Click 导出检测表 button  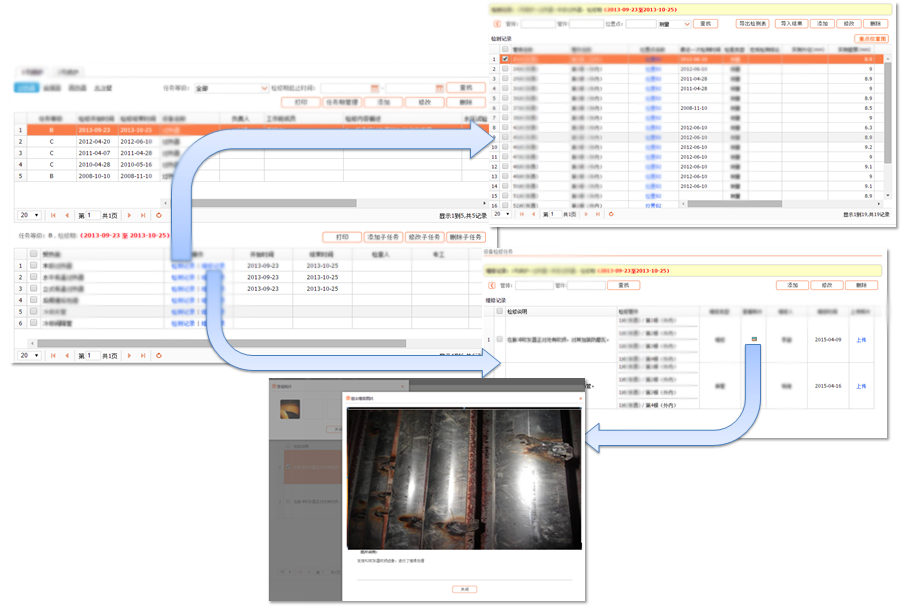[753, 24]
